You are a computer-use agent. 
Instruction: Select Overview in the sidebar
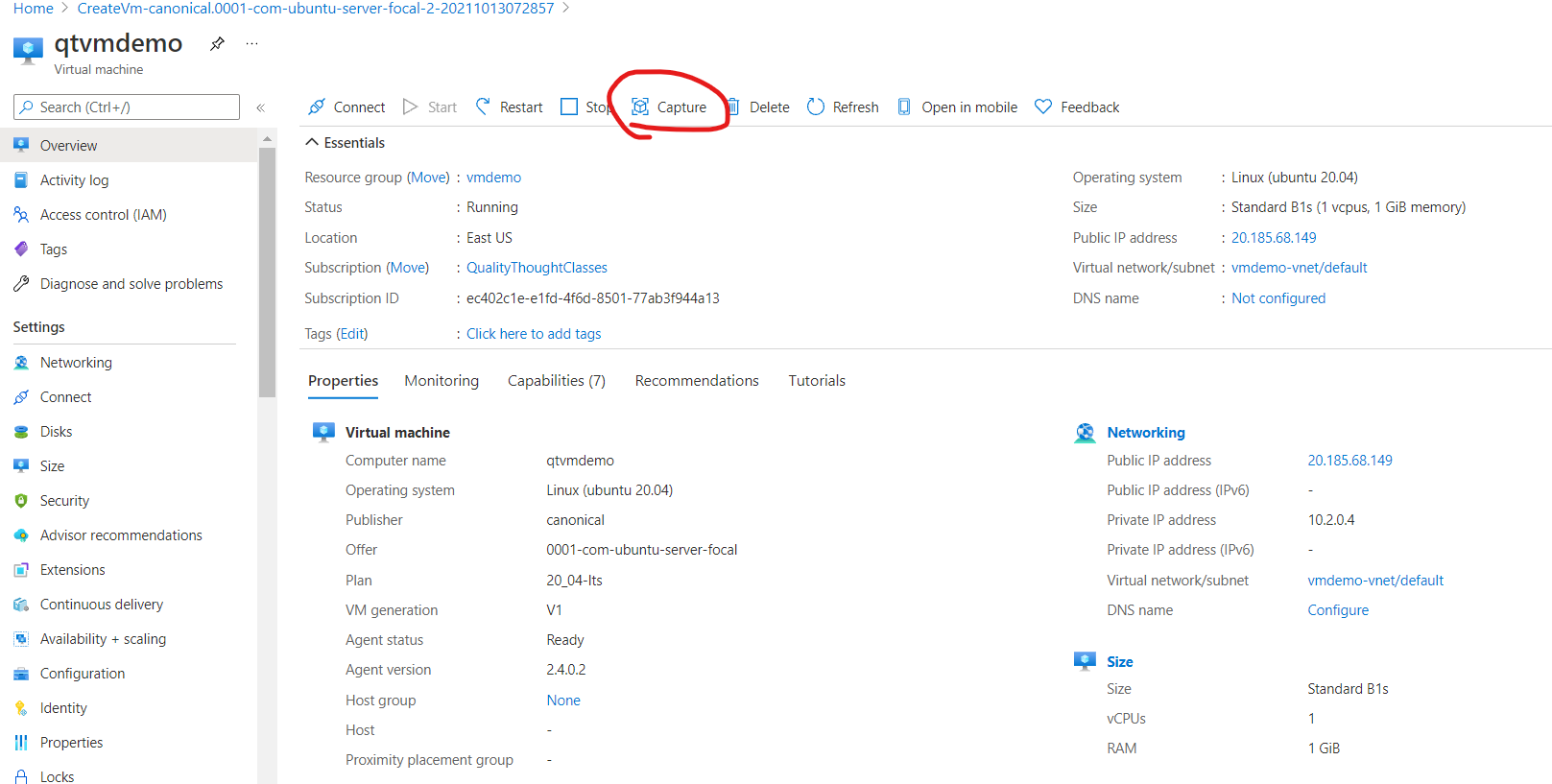127,146
